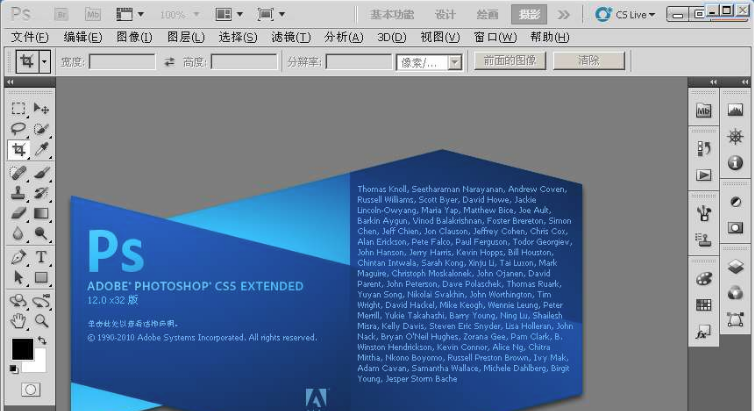Select the Eyedropper tool
This screenshot has height=411, width=754.
click(x=41, y=149)
